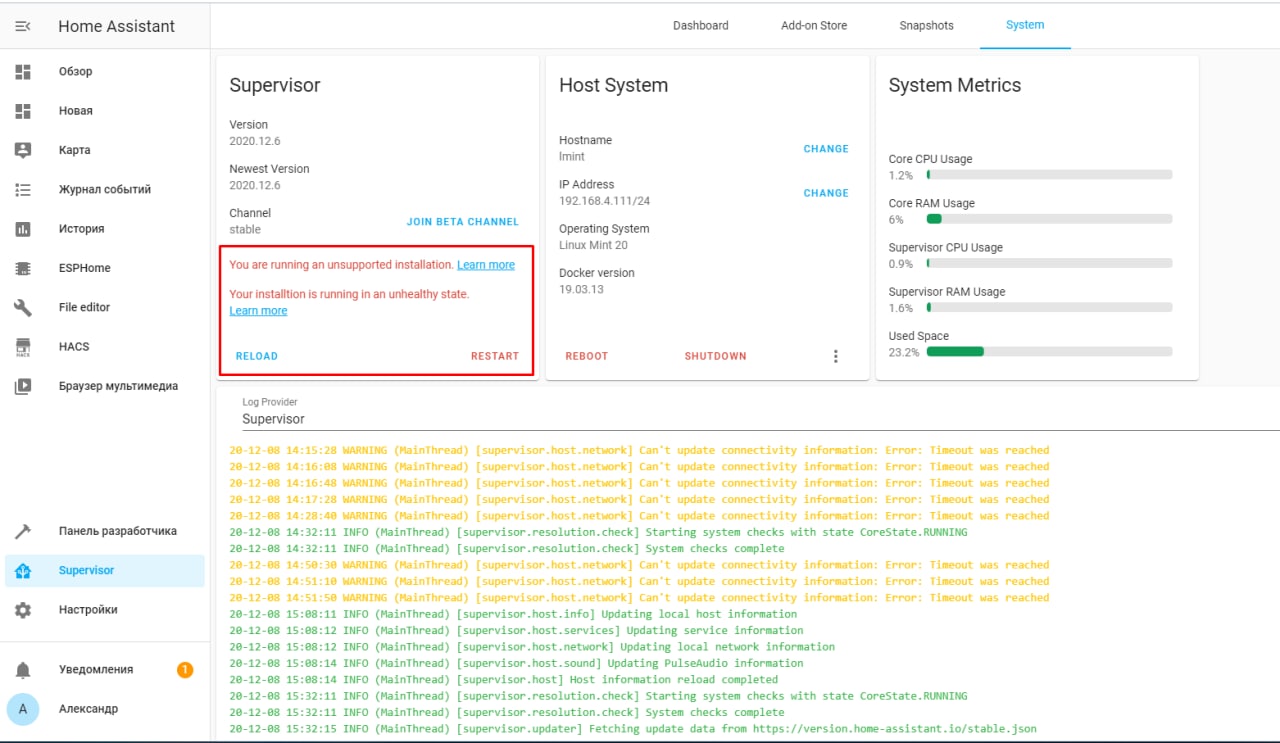Open Learn more about unsupported installation
The height and width of the screenshot is (743, 1280).
tap(486, 265)
